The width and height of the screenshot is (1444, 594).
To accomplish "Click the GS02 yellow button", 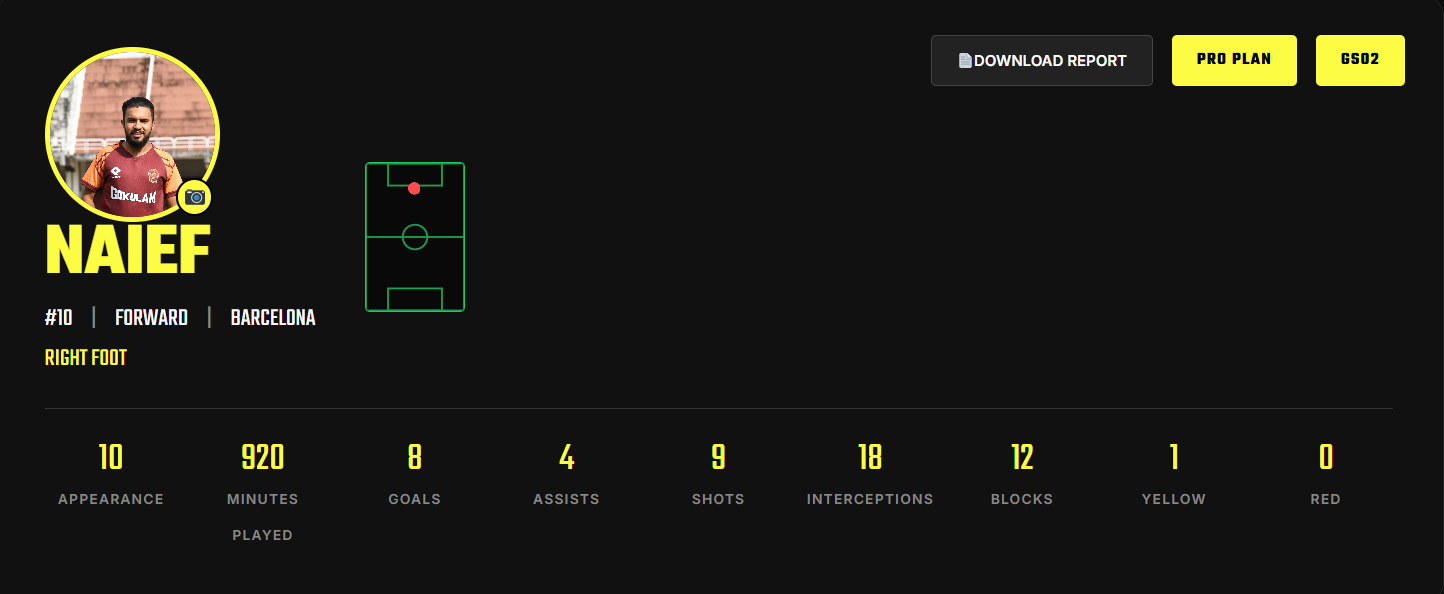I will 1360,60.
